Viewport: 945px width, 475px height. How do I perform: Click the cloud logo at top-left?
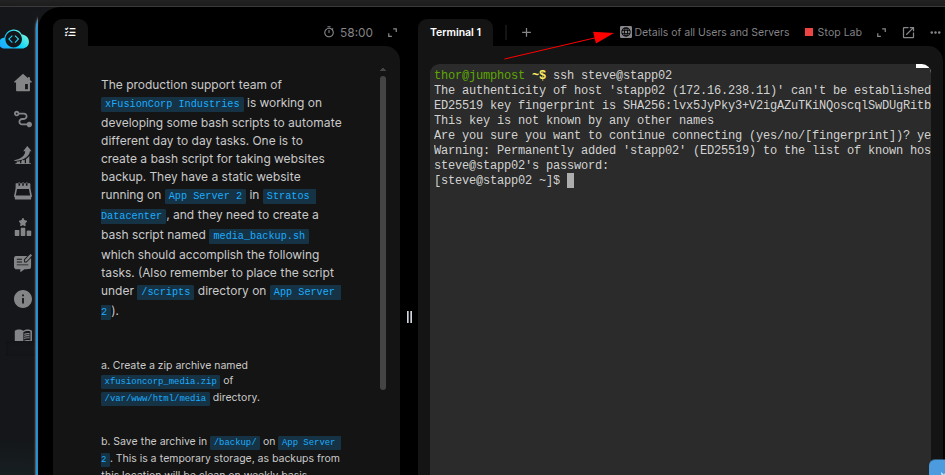[17, 39]
